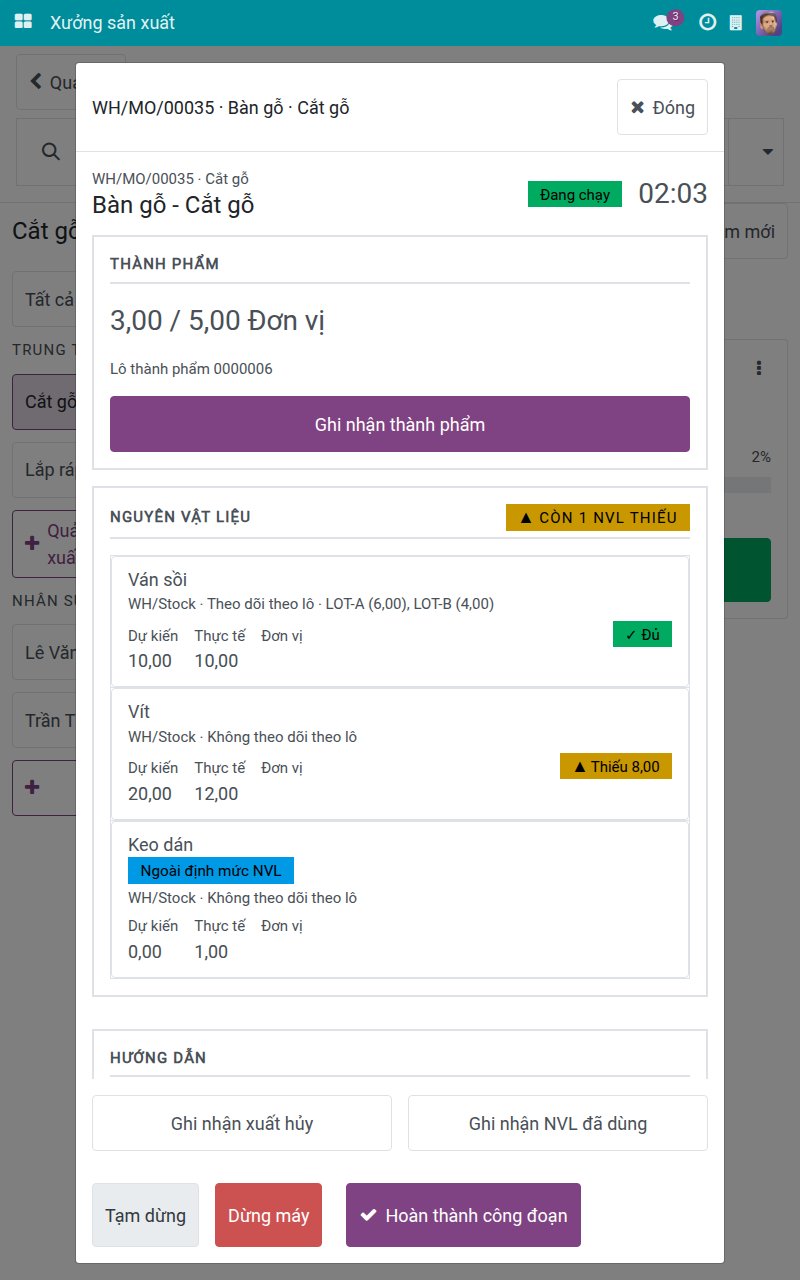Select the Keo dán material row

point(400,900)
